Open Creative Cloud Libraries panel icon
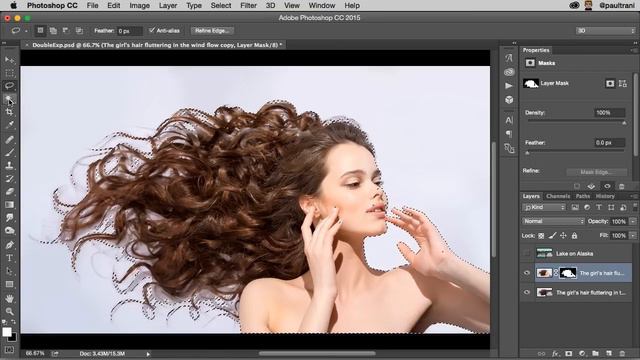The image size is (640, 360). pyautogui.click(x=509, y=72)
